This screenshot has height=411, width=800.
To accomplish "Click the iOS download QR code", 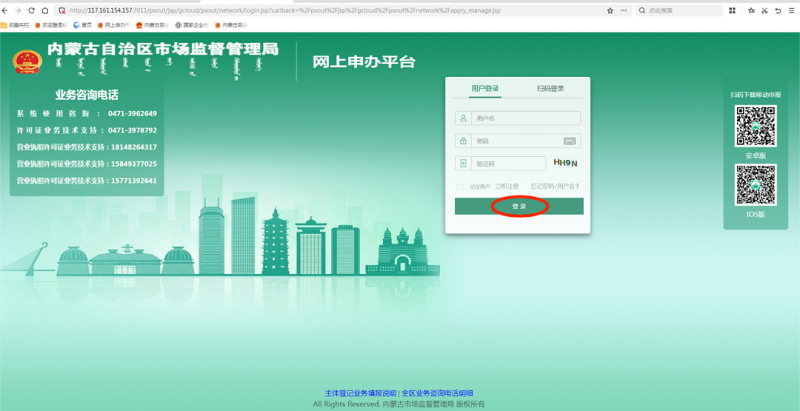I will click(x=756, y=185).
